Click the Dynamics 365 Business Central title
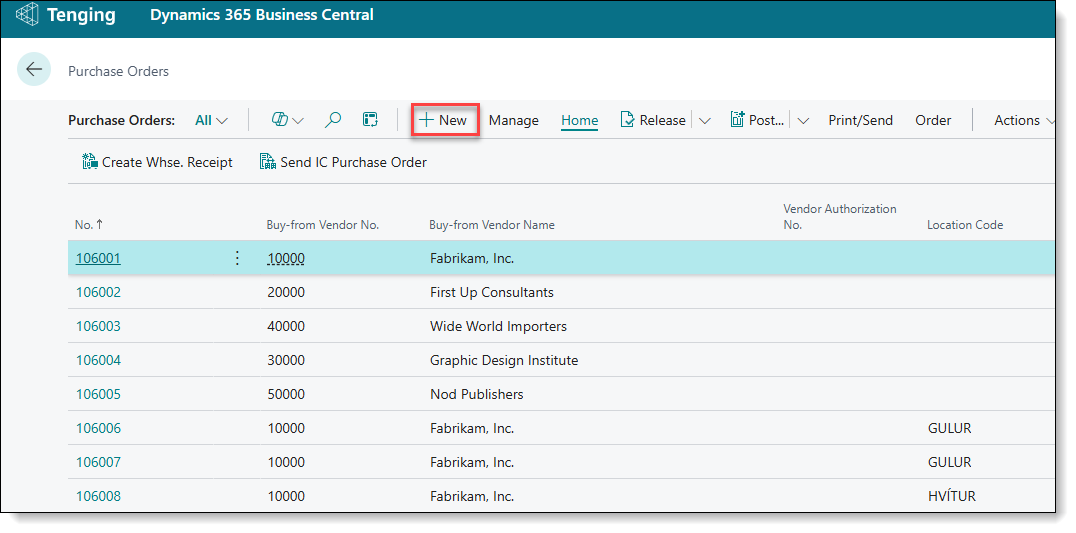 261,14
